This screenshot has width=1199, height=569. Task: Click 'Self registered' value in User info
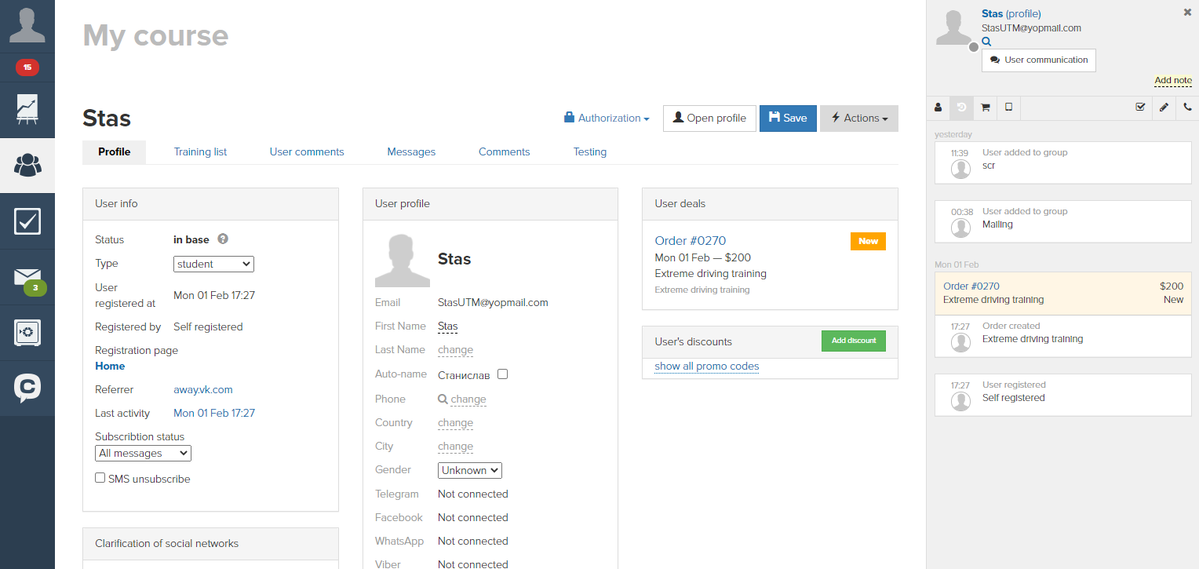click(x=208, y=327)
